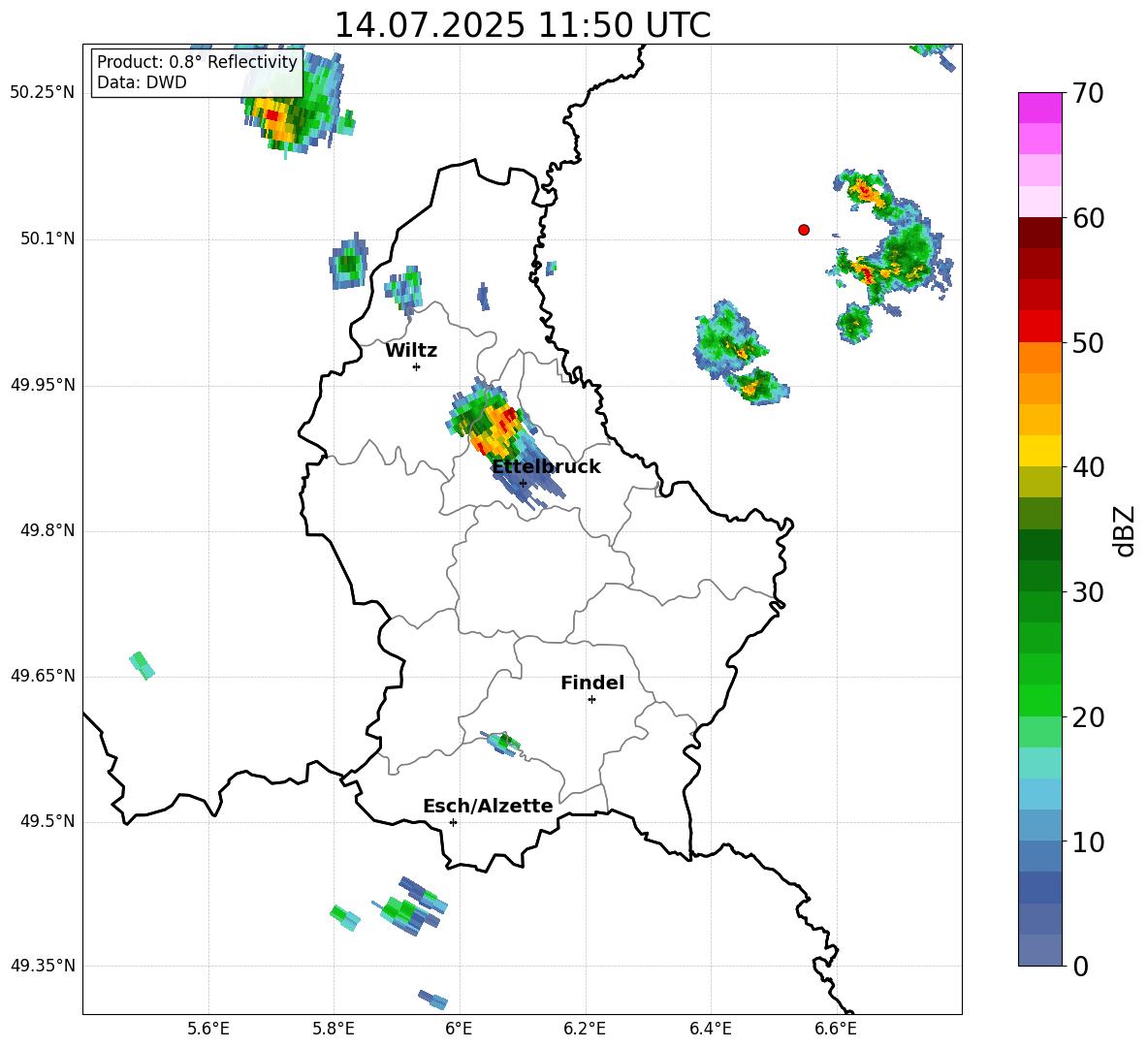Image resolution: width=1148 pixels, height=1048 pixels.
Task: Click the 50.1°N latitude label
Action: coord(48,239)
